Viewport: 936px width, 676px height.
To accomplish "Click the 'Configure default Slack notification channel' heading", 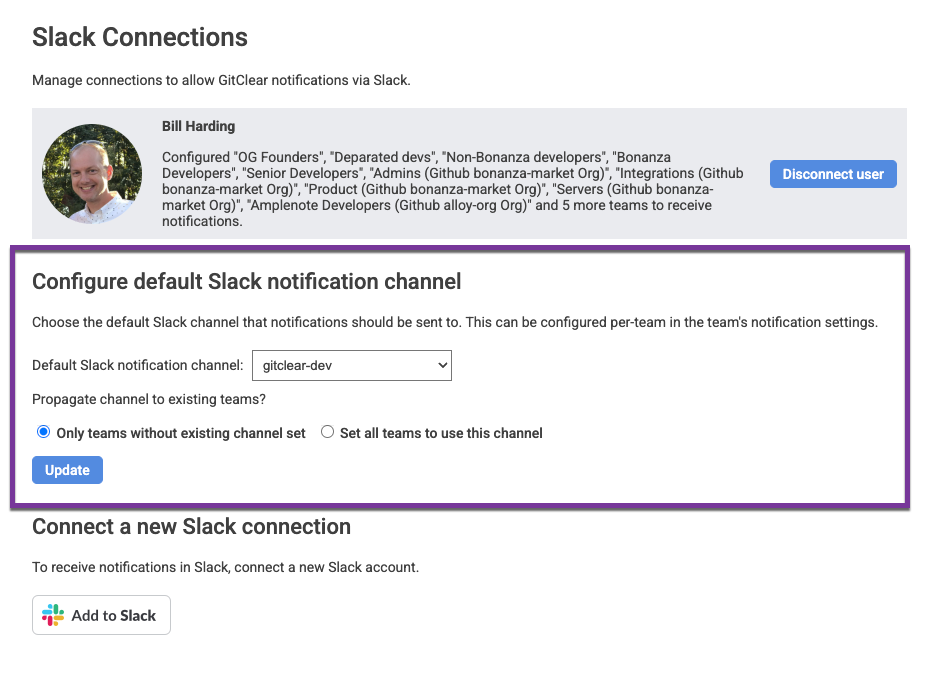I will 247,282.
